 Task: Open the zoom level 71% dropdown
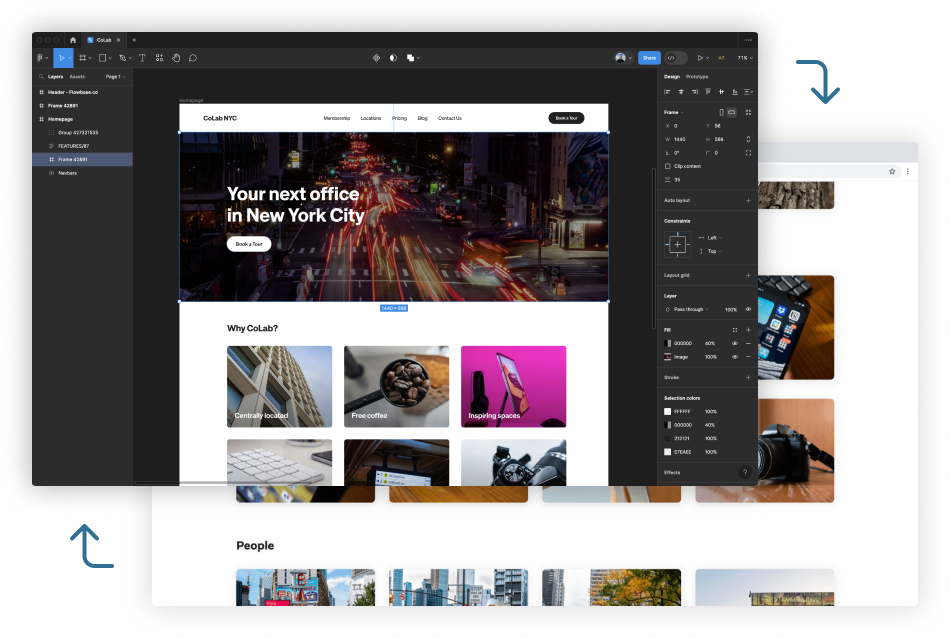click(x=743, y=58)
